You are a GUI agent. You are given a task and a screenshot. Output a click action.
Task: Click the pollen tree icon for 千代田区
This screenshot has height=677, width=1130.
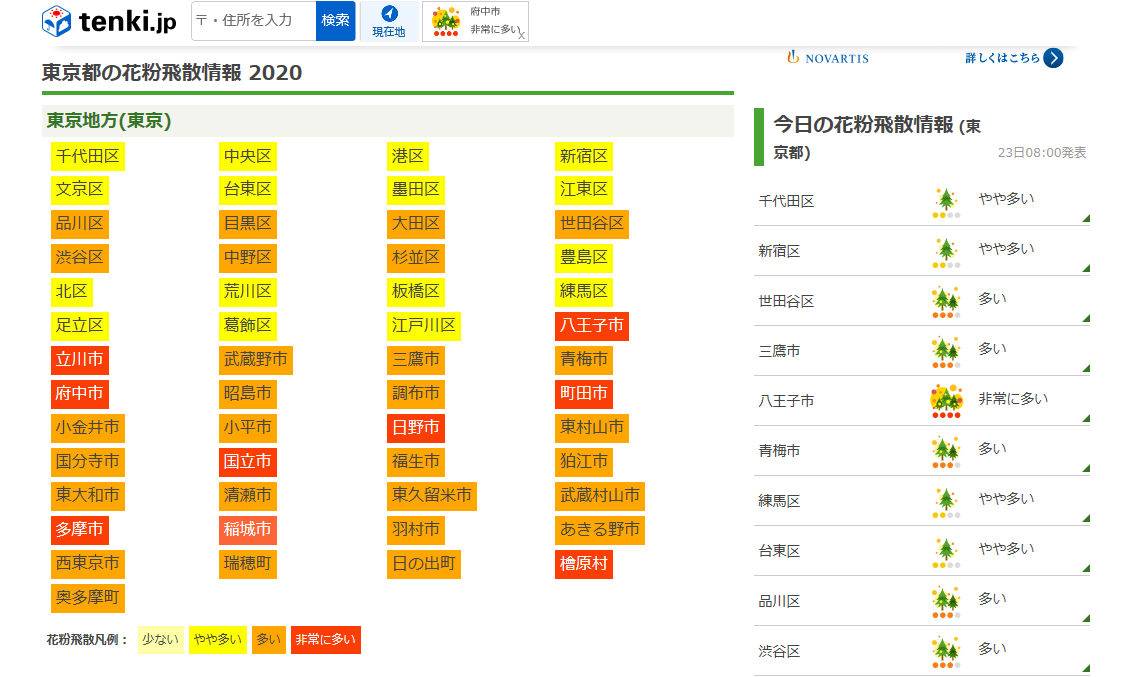[945, 201]
